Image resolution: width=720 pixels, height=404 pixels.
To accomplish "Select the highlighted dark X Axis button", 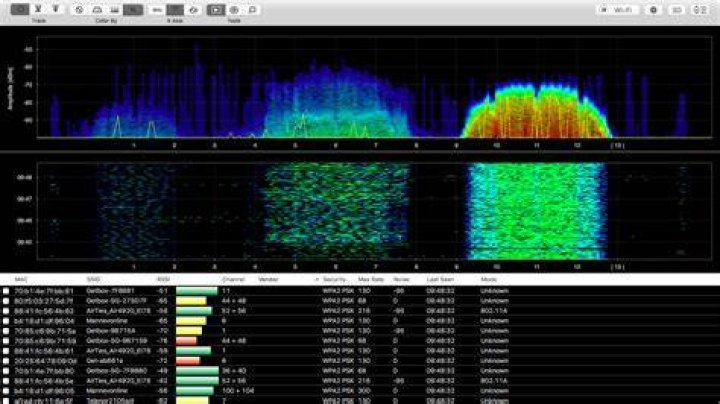I will tap(175, 10).
